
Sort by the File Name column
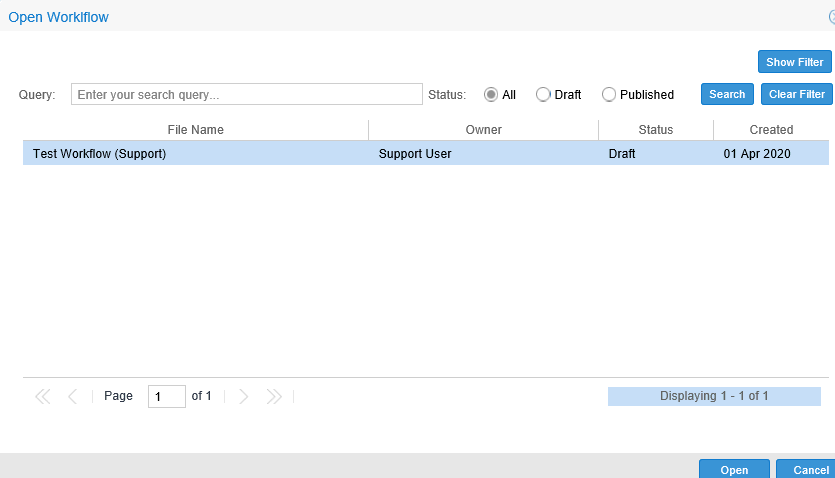tap(196, 130)
